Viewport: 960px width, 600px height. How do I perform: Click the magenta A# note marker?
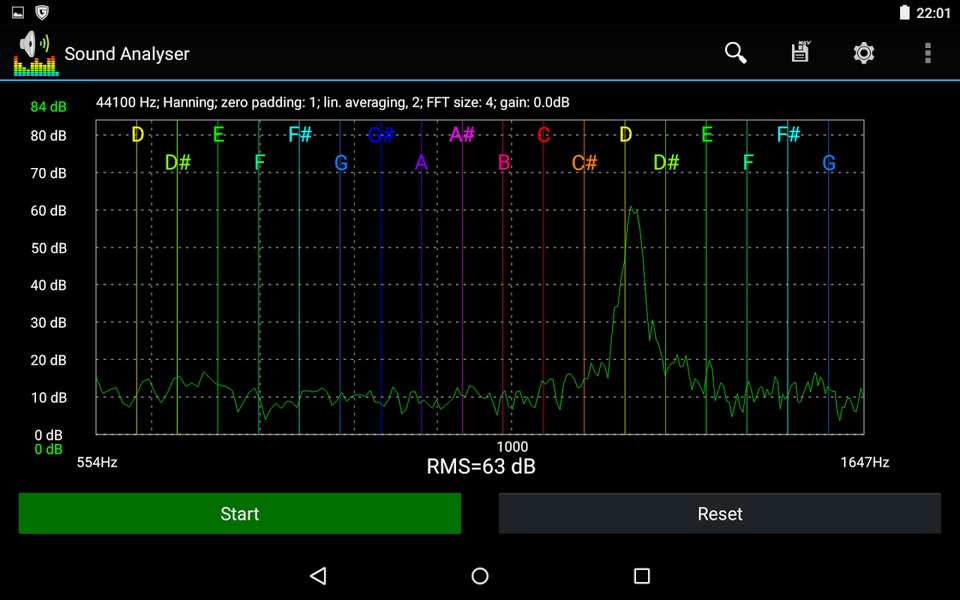(462, 135)
